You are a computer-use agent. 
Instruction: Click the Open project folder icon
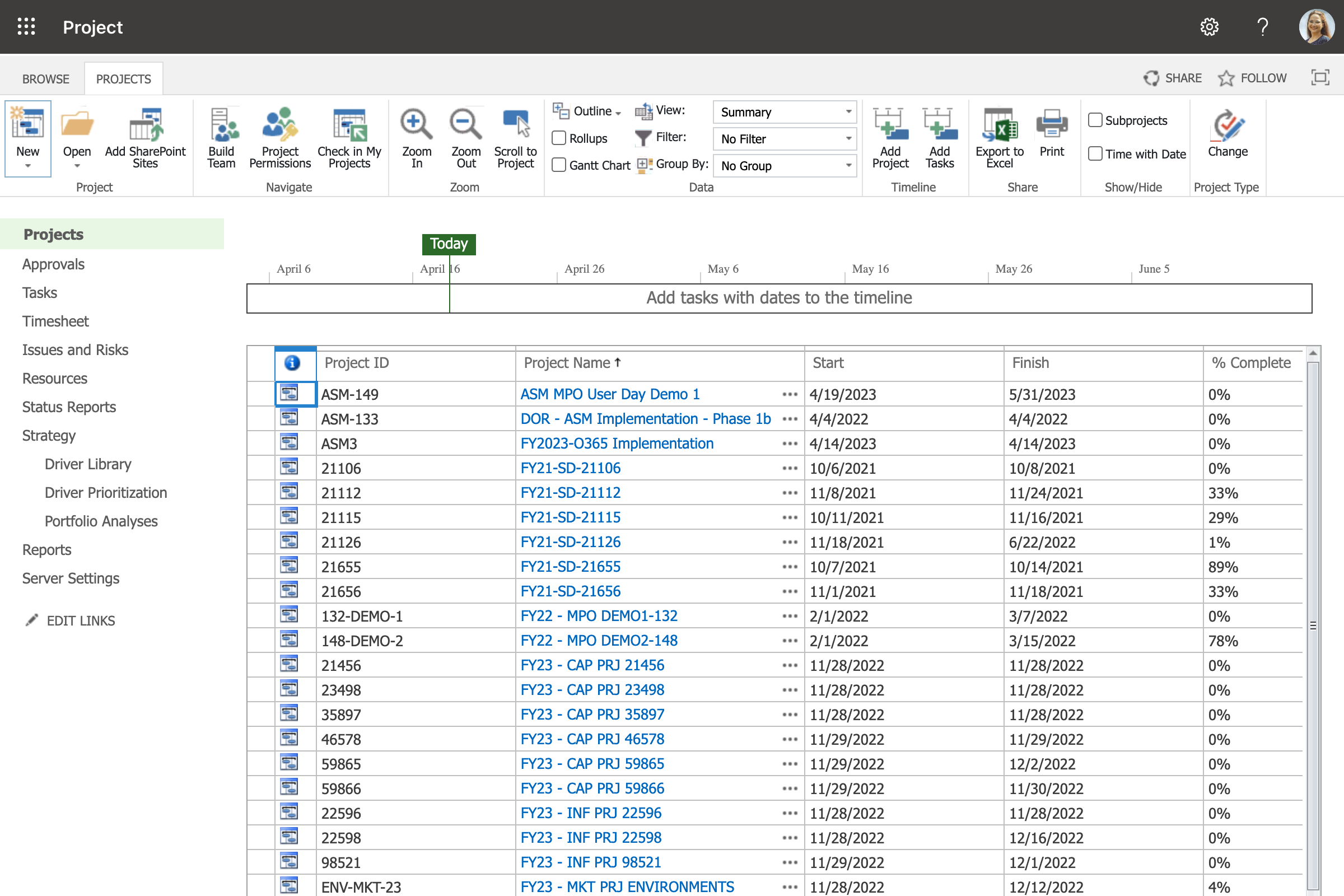pyautogui.click(x=77, y=123)
